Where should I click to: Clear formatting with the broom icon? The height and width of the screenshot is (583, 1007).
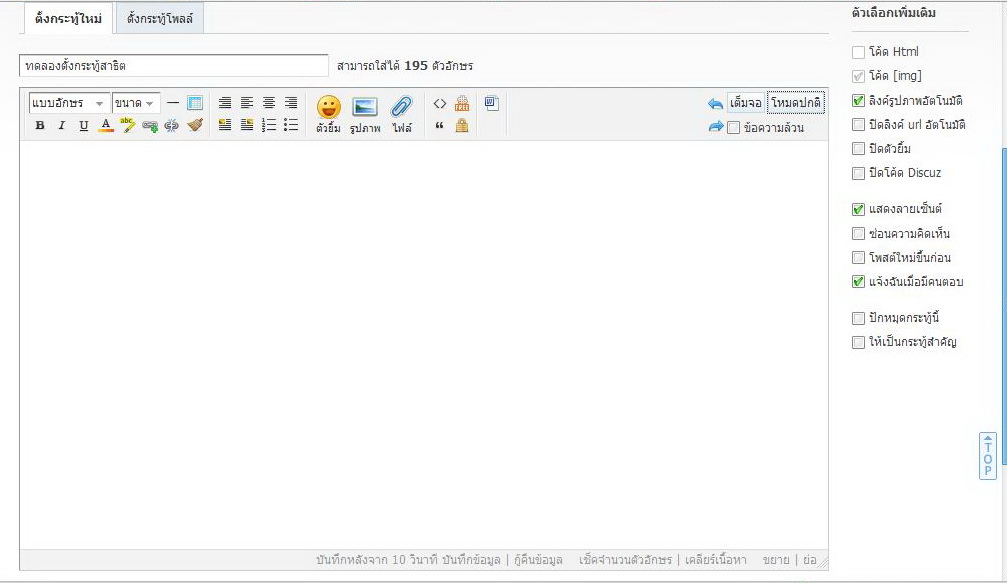coord(195,125)
